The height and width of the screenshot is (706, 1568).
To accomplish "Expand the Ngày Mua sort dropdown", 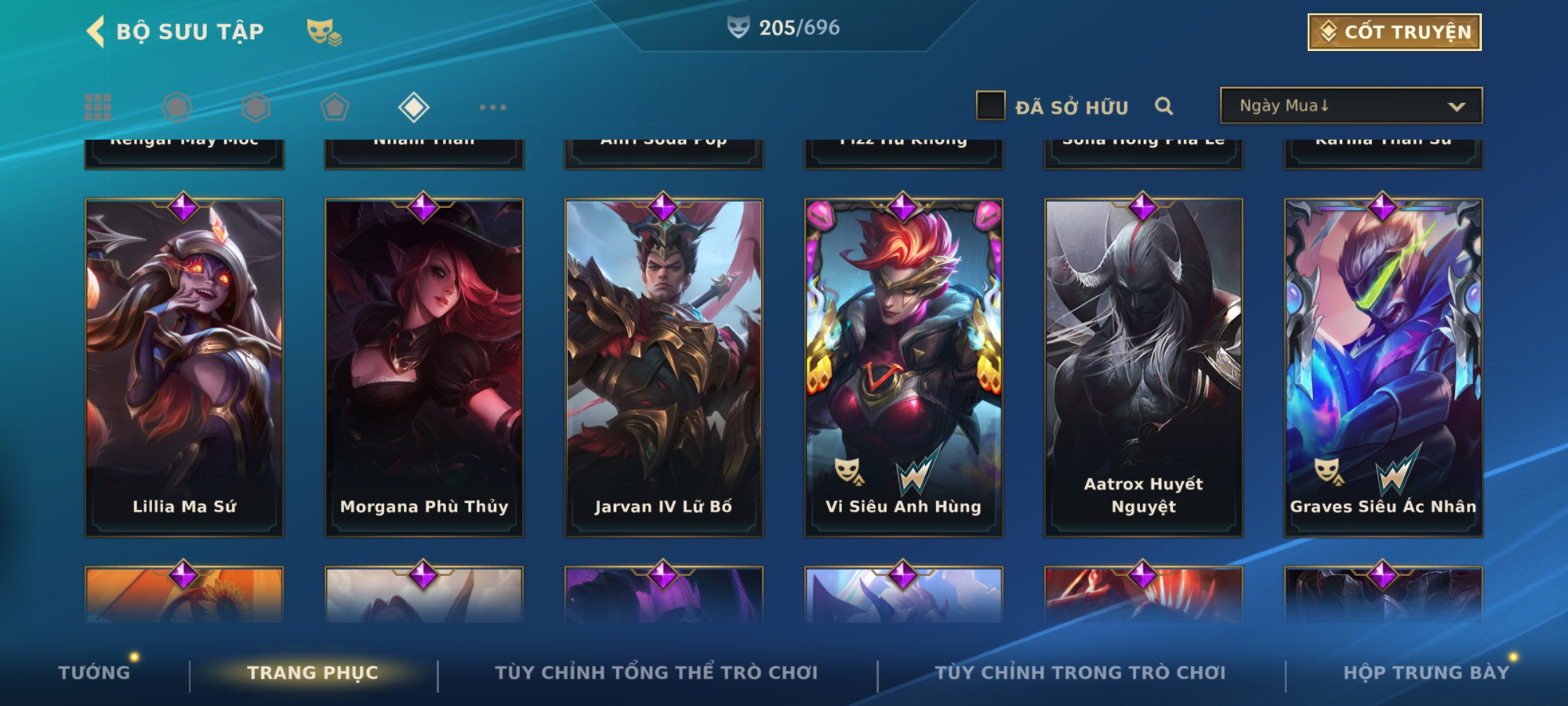I will point(1351,105).
